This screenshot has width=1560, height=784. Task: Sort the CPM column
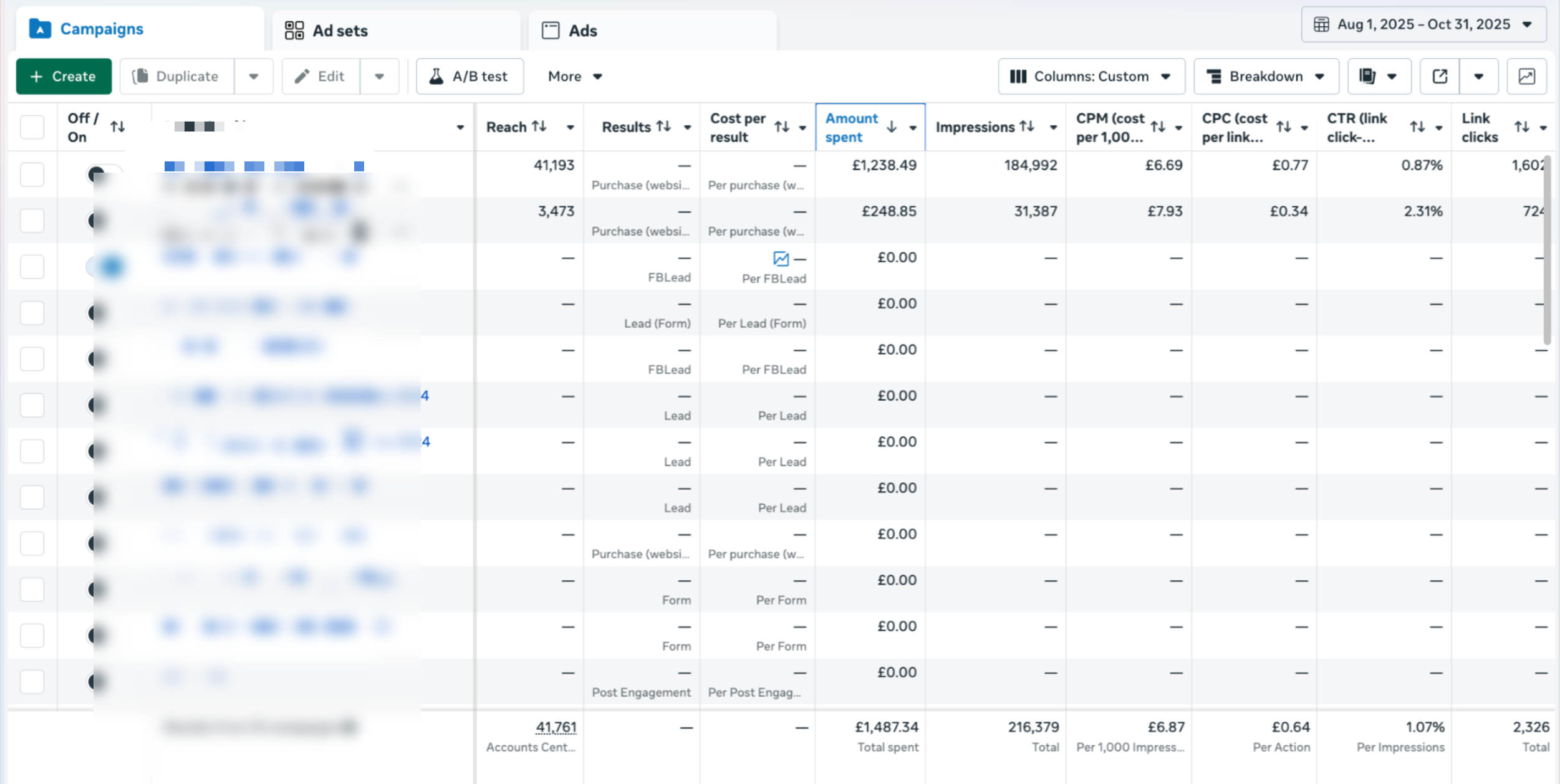pyautogui.click(x=1158, y=127)
